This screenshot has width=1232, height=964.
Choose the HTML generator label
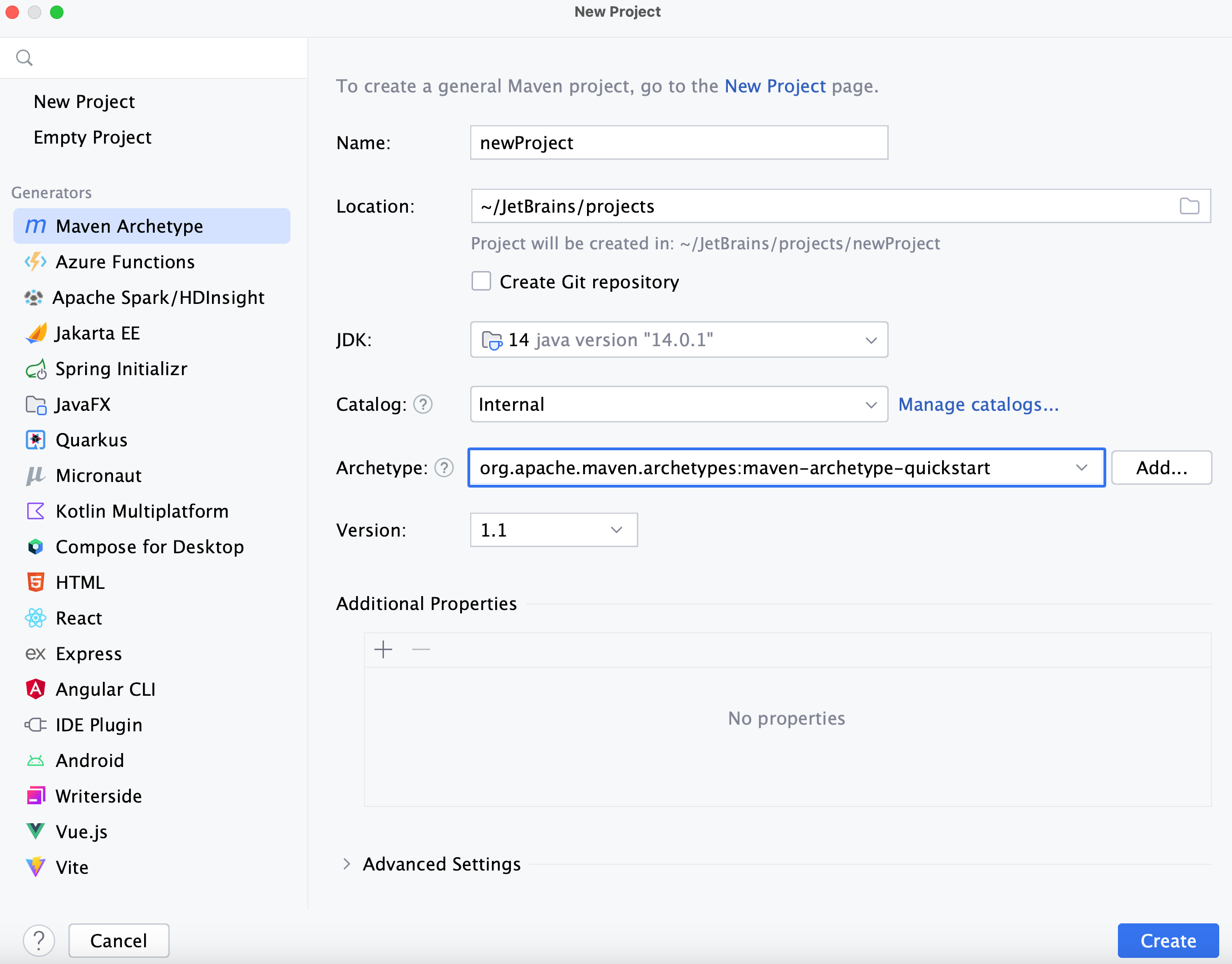[x=80, y=583]
